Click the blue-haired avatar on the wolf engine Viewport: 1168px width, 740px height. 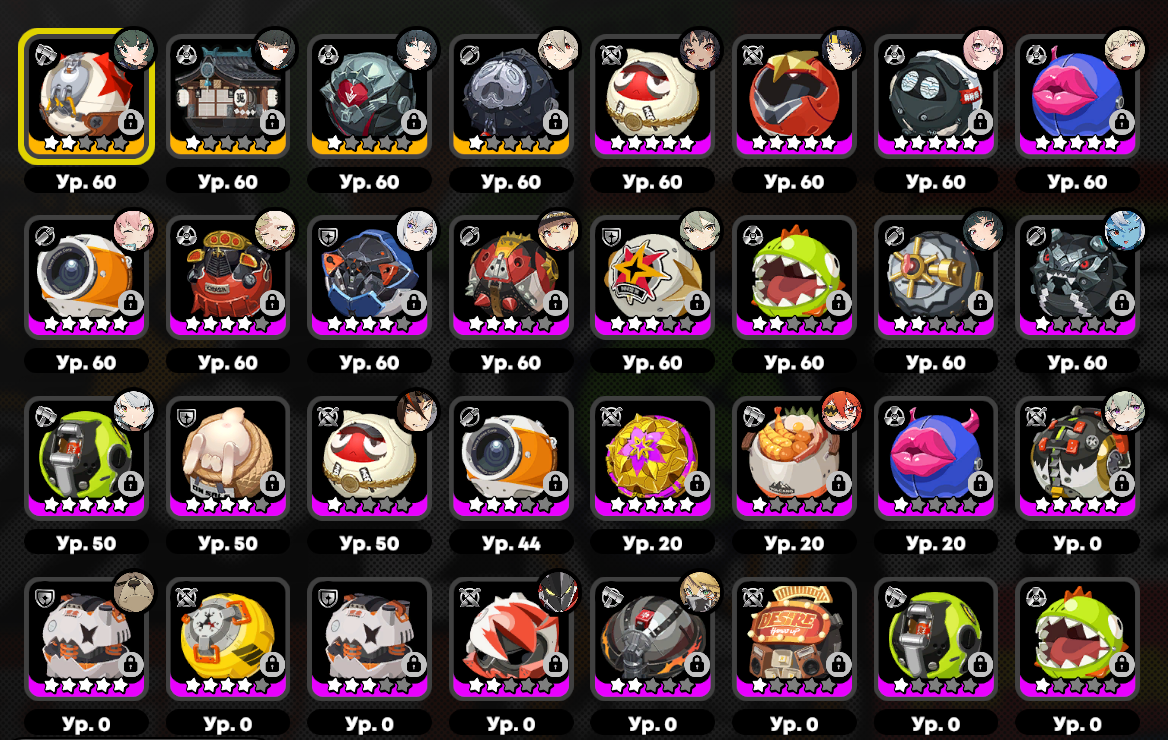pos(1124,232)
